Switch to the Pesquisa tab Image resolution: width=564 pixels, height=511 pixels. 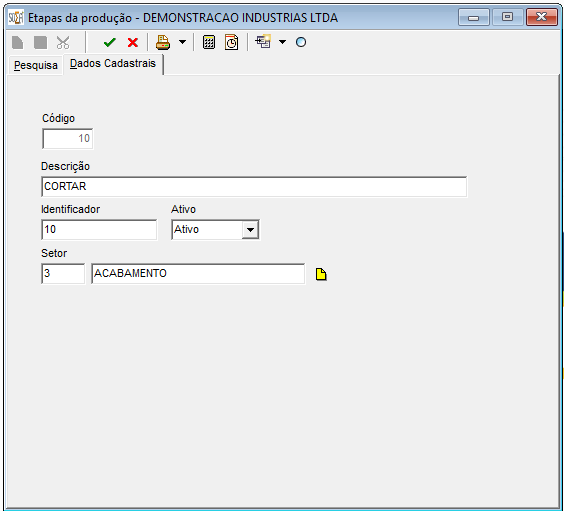[36, 65]
